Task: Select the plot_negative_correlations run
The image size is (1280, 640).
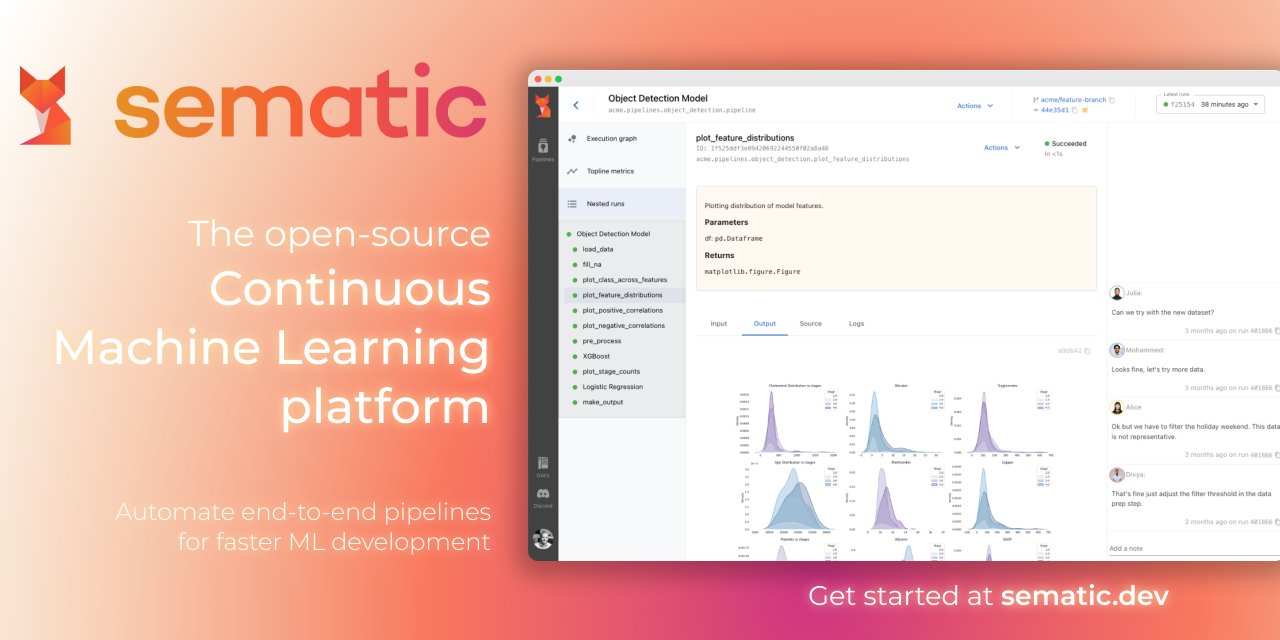Action: pyautogui.click(x=622, y=325)
